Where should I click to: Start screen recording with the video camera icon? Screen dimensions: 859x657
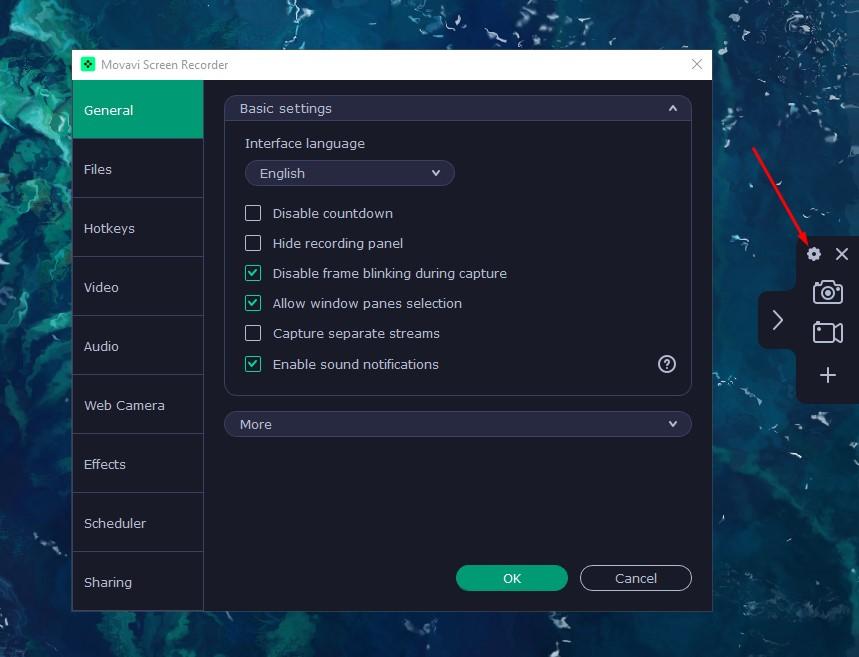click(x=828, y=333)
